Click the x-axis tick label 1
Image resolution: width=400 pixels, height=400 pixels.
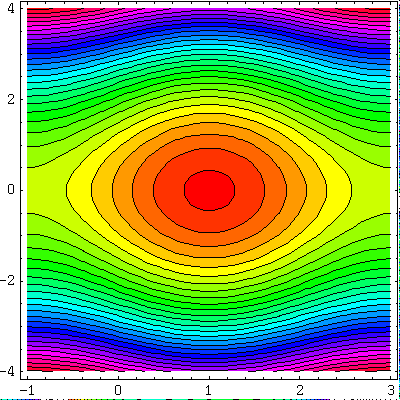(x=209, y=390)
